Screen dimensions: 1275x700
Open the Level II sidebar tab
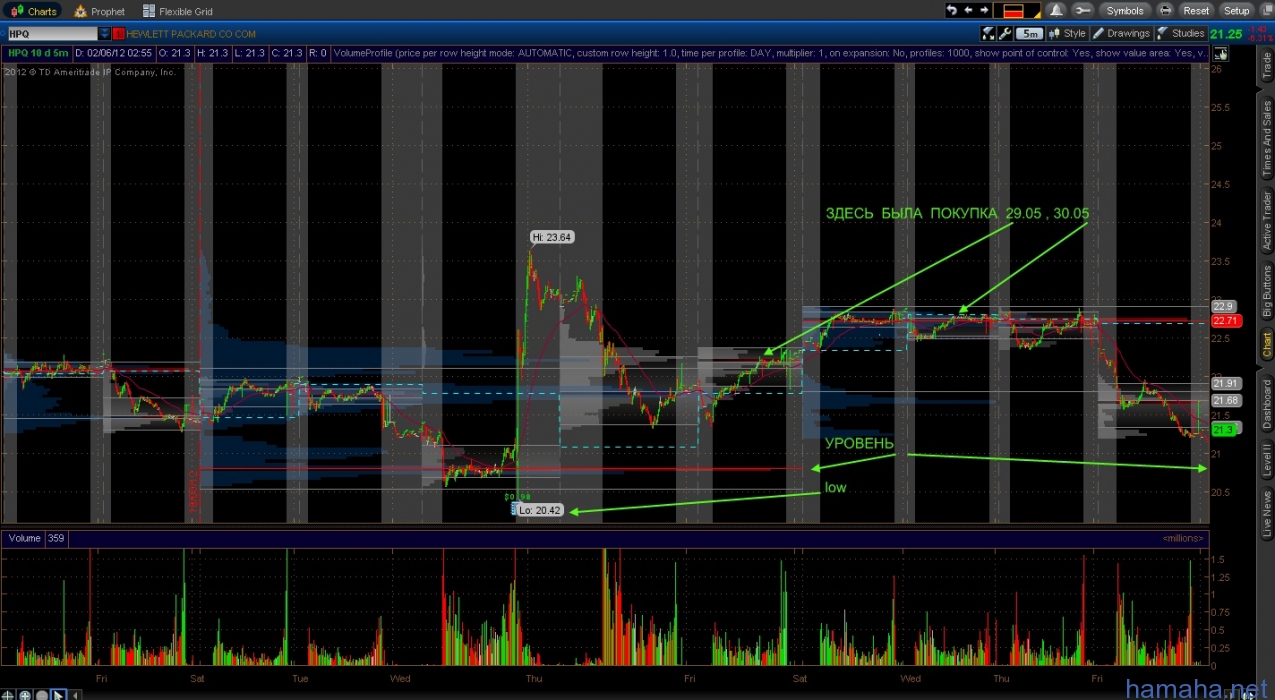click(x=1266, y=462)
